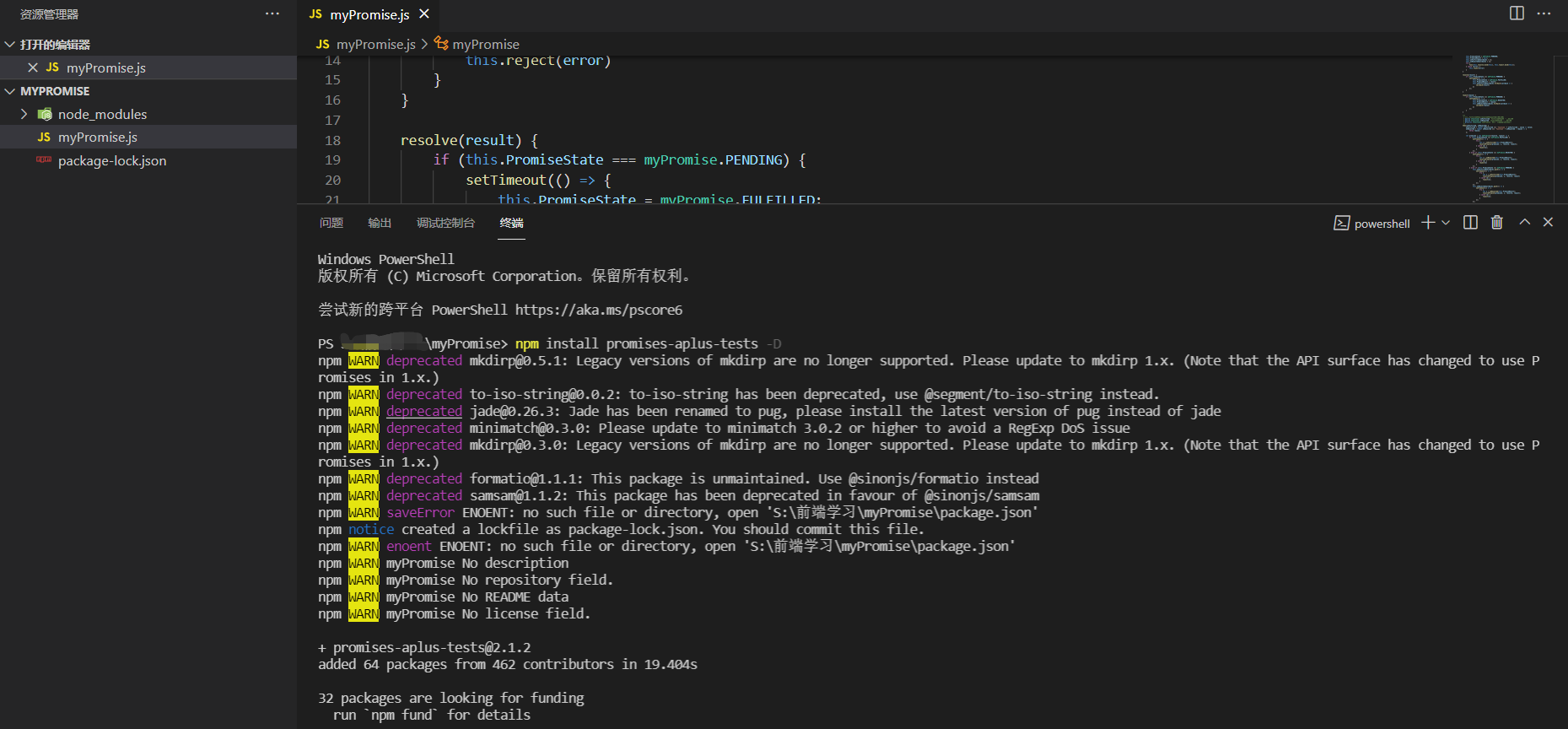Maximize the panel size with chevron
Screen dimensions: 1568x729
click(1524, 222)
